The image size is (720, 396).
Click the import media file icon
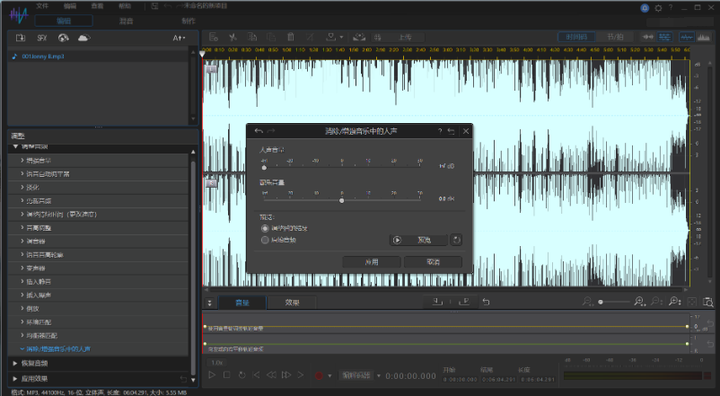click(20, 38)
